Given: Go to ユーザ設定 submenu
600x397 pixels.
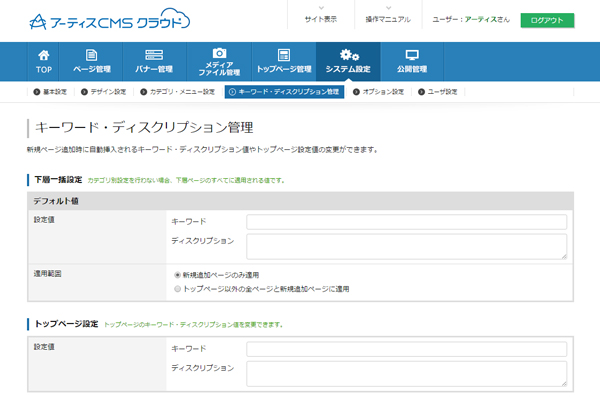Looking at the screenshot, I should point(442,92).
